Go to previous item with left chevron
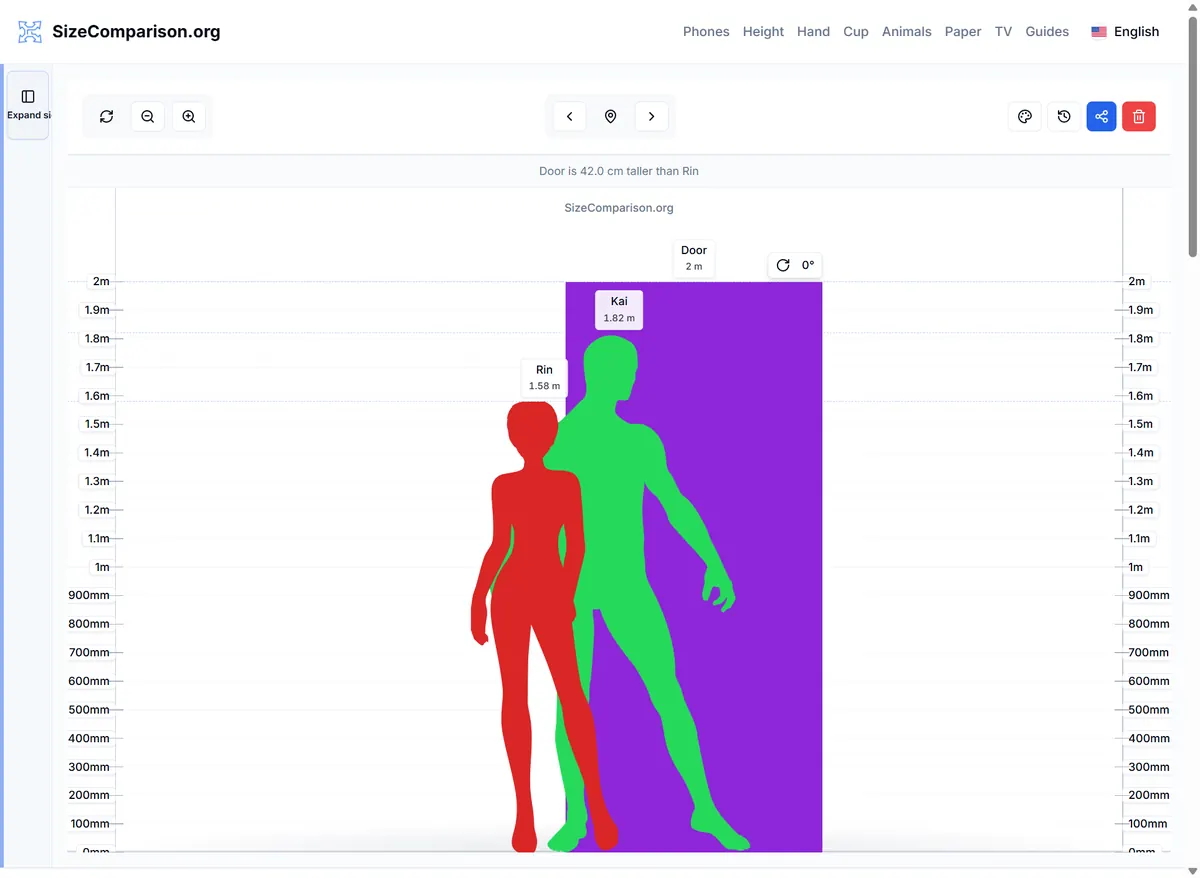The width and height of the screenshot is (1200, 878). (570, 117)
